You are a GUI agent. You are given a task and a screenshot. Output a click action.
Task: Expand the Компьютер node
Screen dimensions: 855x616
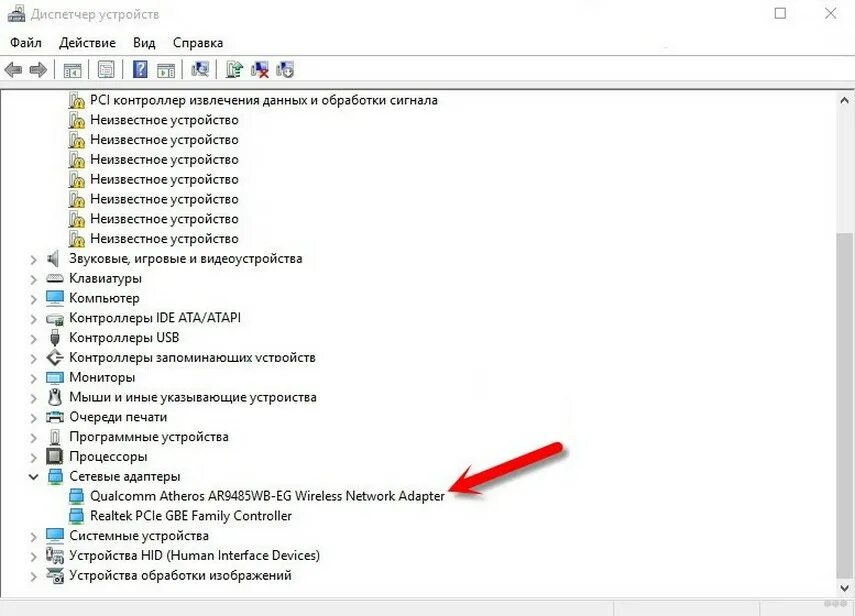pos(34,299)
